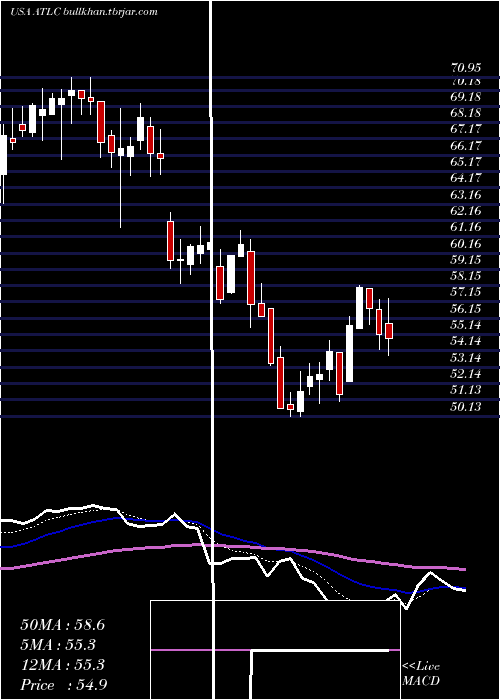Image resolution: width=500 pixels, height=700 pixels.
Task: Click the 68.18 price axis label
Action: pos(466,113)
